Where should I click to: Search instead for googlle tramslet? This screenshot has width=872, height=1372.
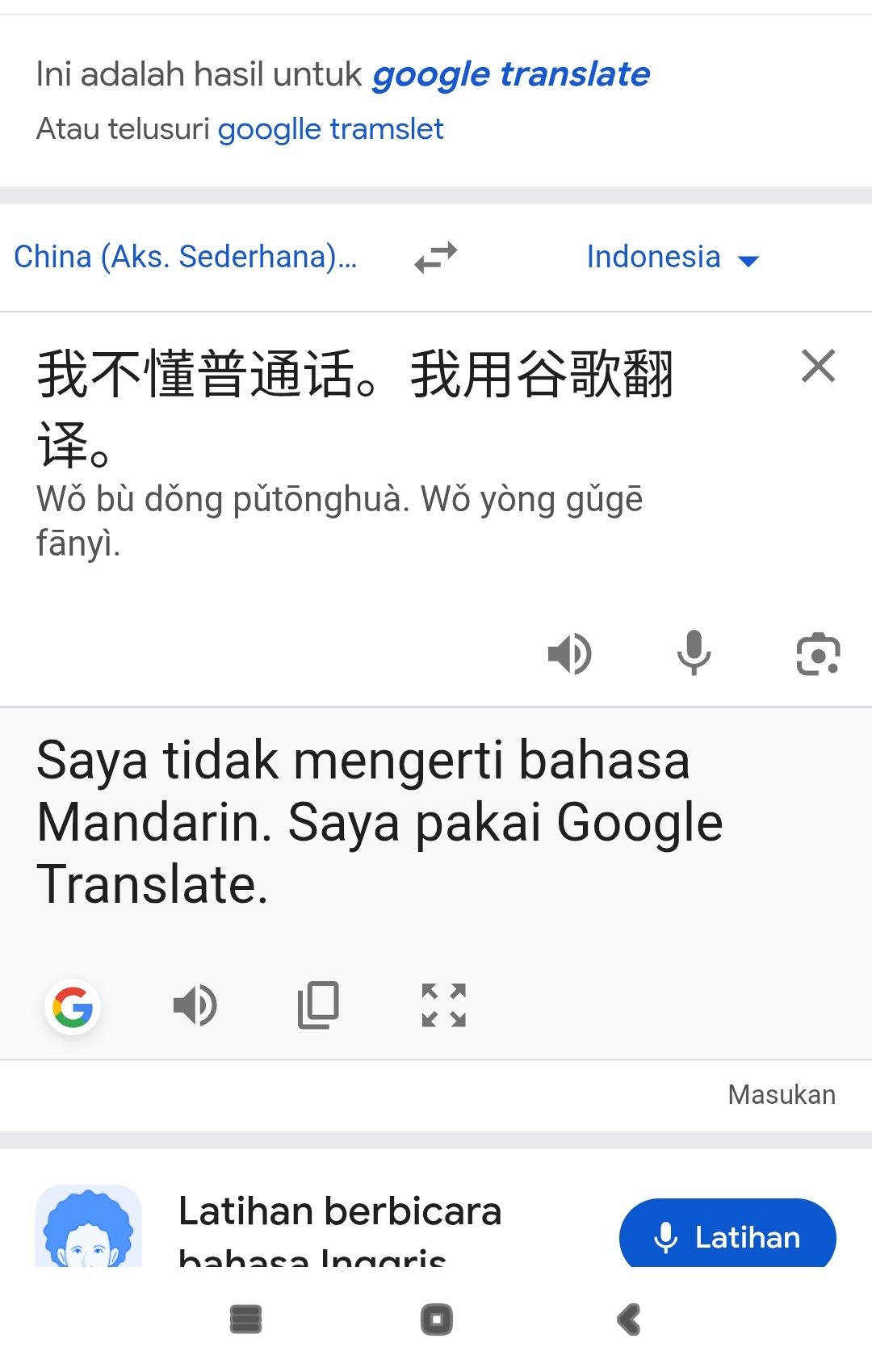pos(330,129)
